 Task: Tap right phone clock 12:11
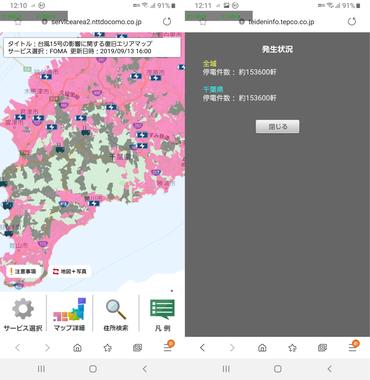click(203, 6)
